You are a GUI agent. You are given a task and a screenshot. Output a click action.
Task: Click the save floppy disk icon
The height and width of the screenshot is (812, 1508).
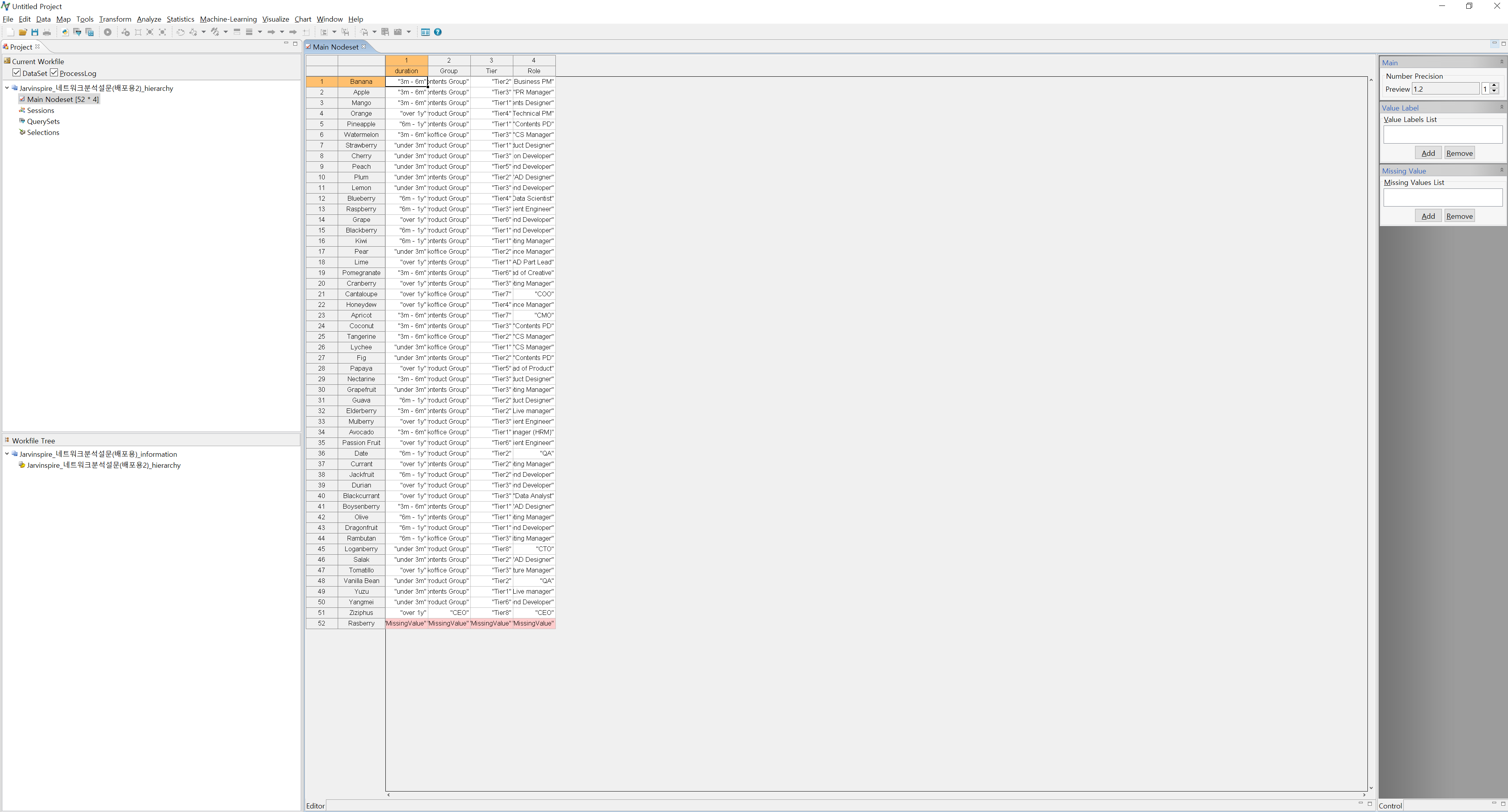tap(35, 32)
